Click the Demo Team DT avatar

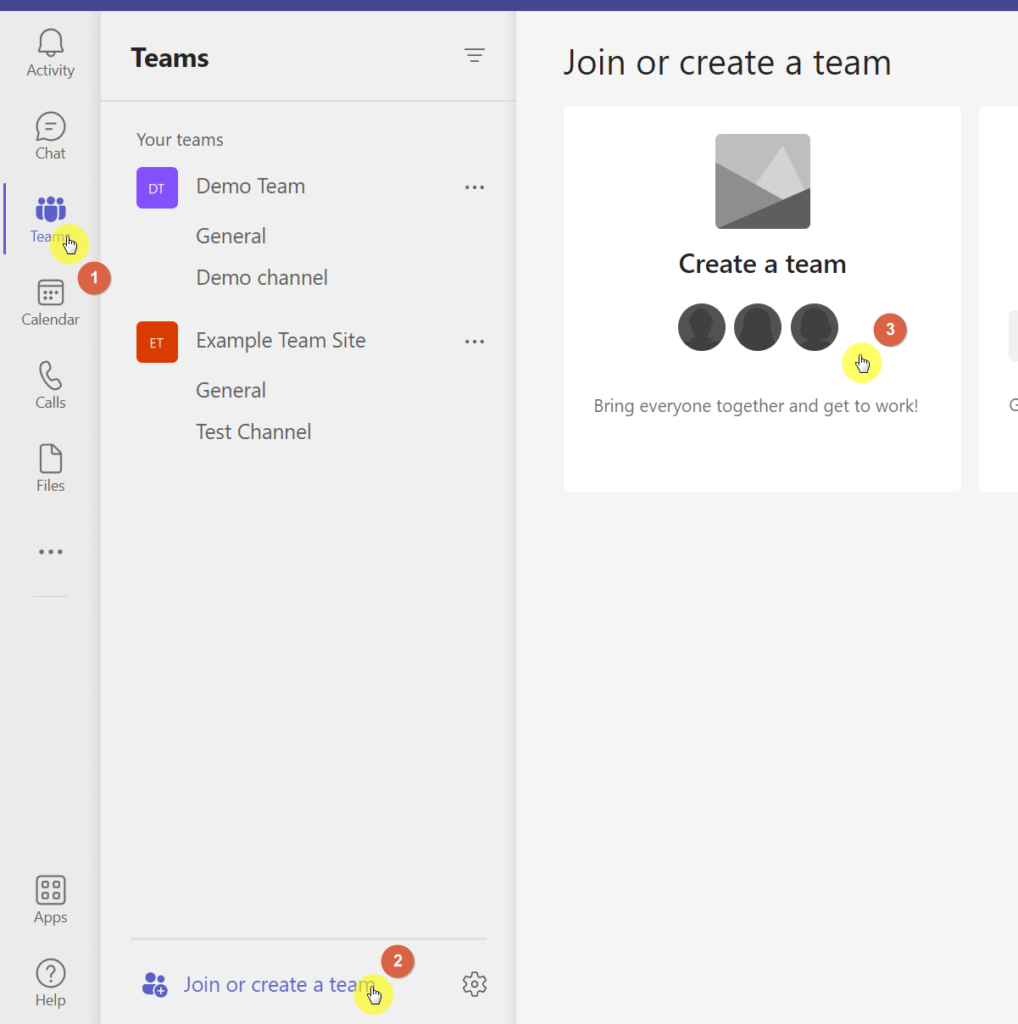pyautogui.click(x=157, y=187)
